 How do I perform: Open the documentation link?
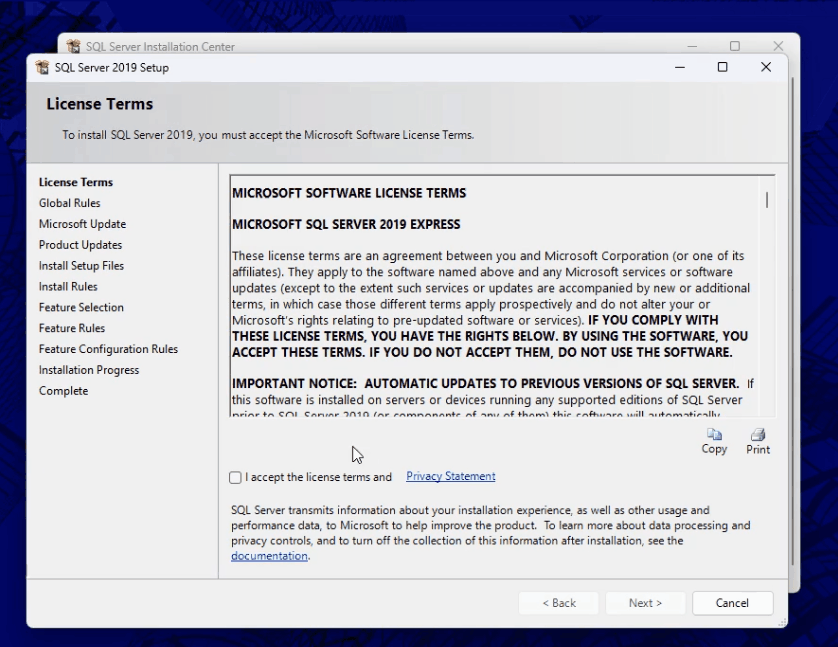(269, 556)
